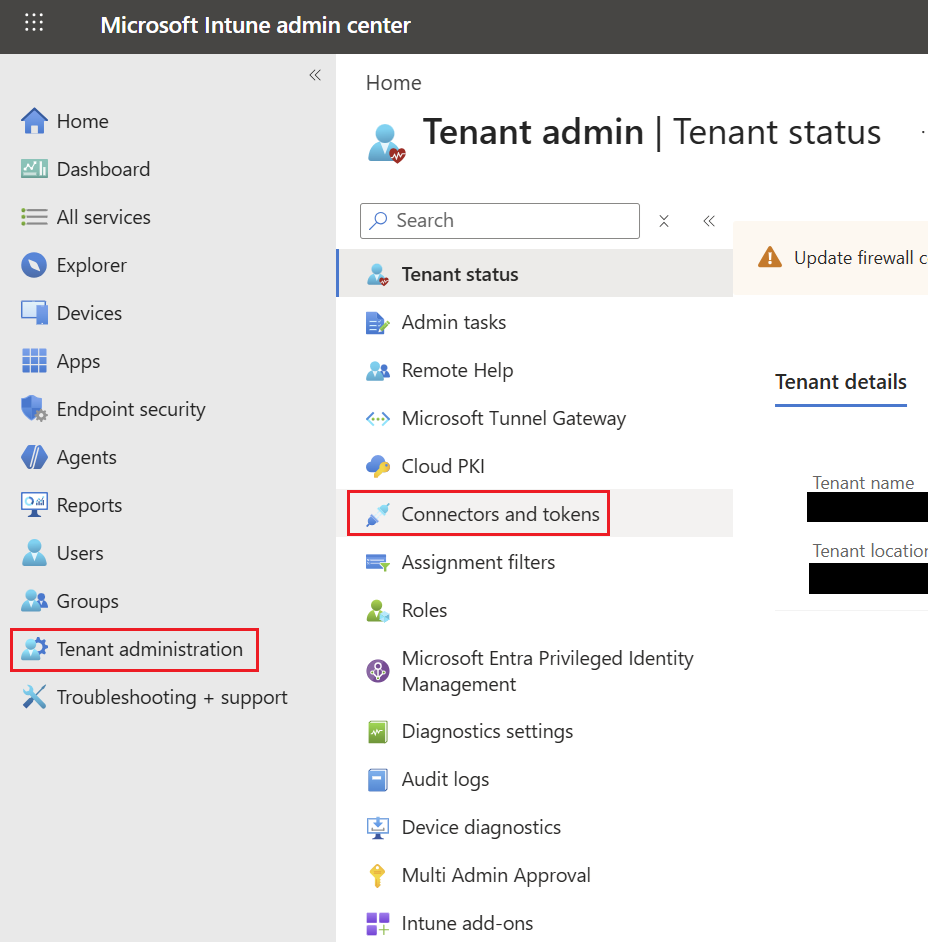Image resolution: width=928 pixels, height=942 pixels.
Task: Click the Admin tasks document icon
Action: pos(378,323)
